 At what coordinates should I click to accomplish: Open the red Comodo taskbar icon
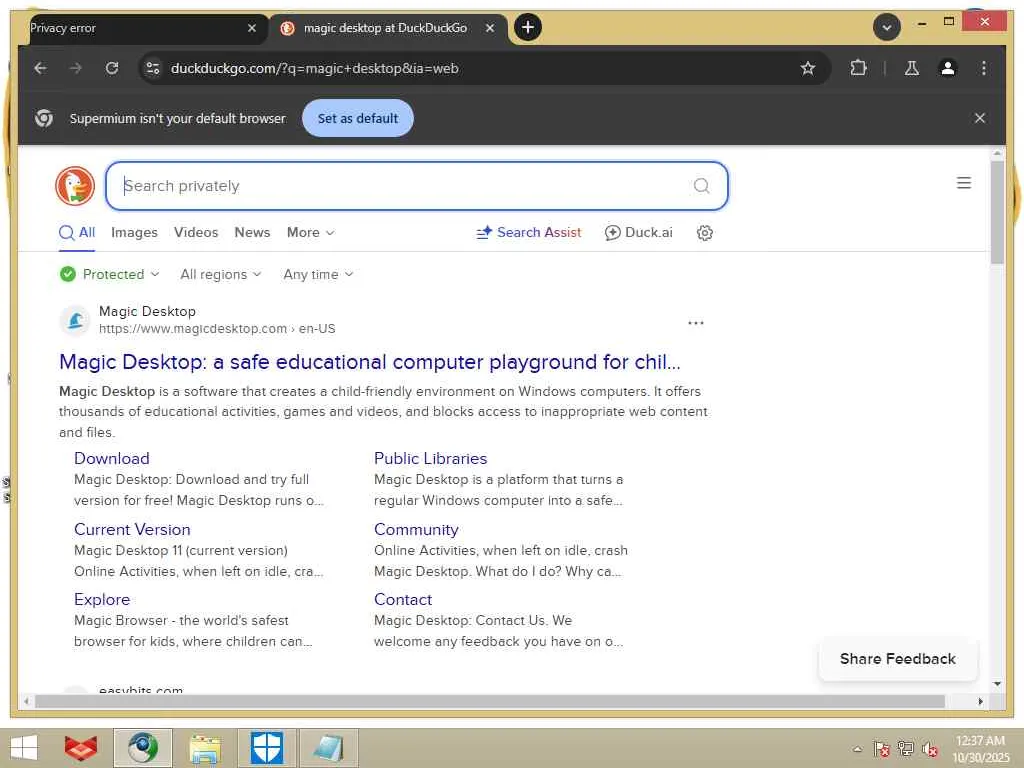(81, 748)
